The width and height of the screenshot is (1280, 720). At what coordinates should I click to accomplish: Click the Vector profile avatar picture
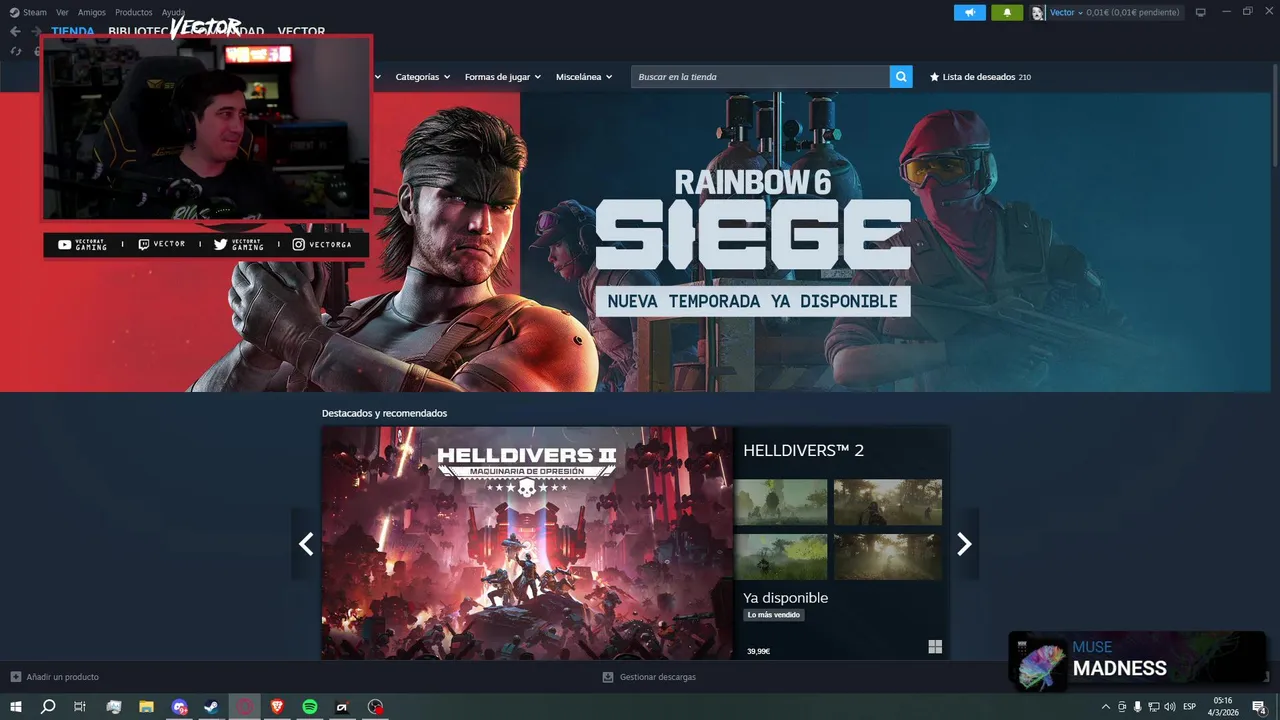[1038, 12]
